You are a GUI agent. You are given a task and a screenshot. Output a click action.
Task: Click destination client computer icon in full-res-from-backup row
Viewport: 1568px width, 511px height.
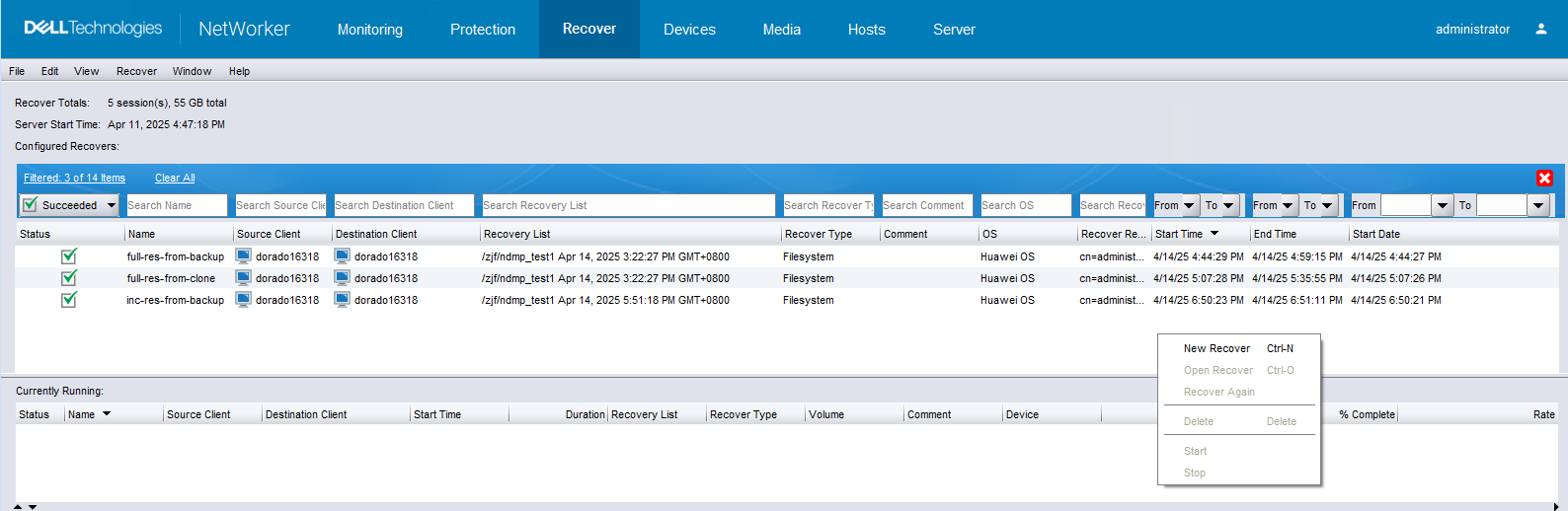click(x=342, y=256)
